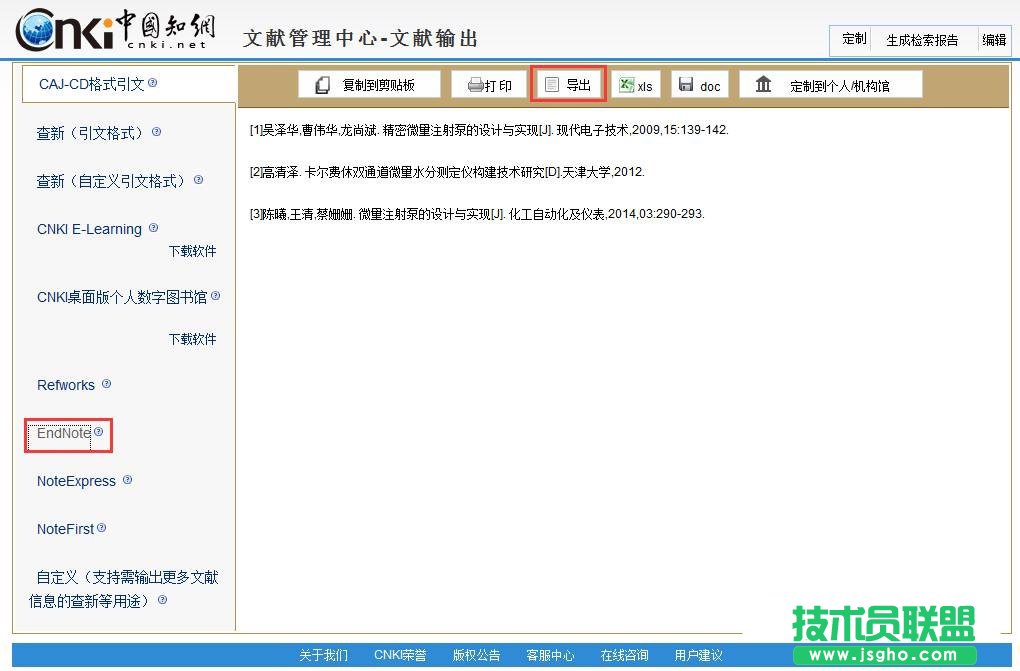
Task: Click the doc export icon
Action: 687,85
